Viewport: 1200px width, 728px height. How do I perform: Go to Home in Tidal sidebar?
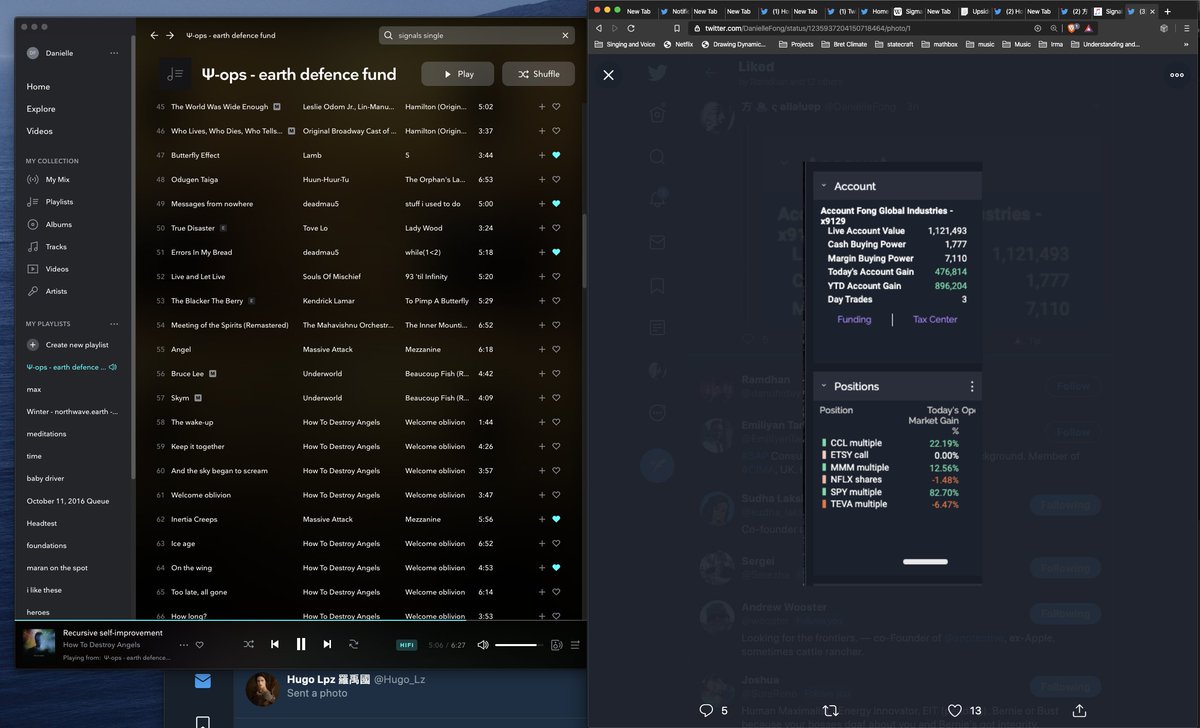coord(38,87)
